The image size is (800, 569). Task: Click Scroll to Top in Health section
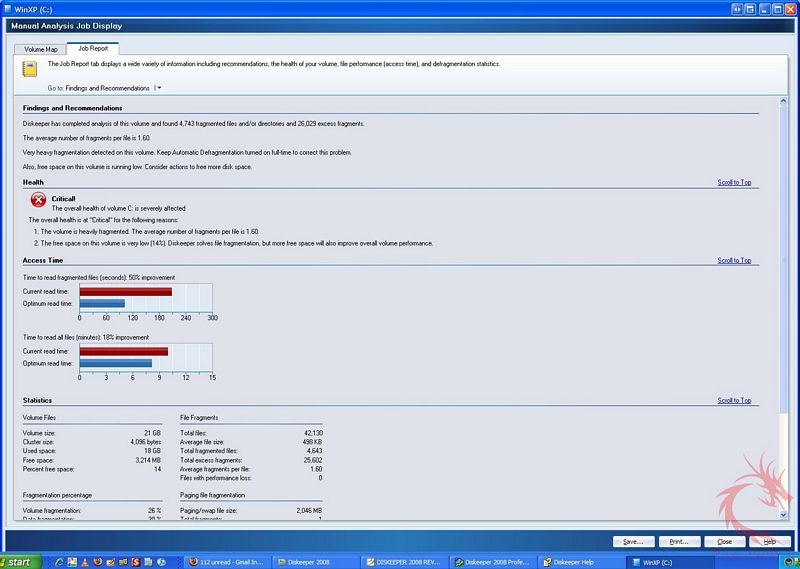[734, 183]
